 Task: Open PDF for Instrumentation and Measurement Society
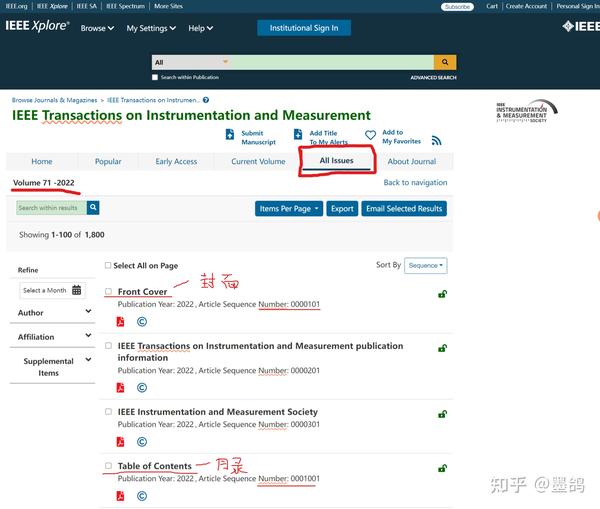(121, 442)
